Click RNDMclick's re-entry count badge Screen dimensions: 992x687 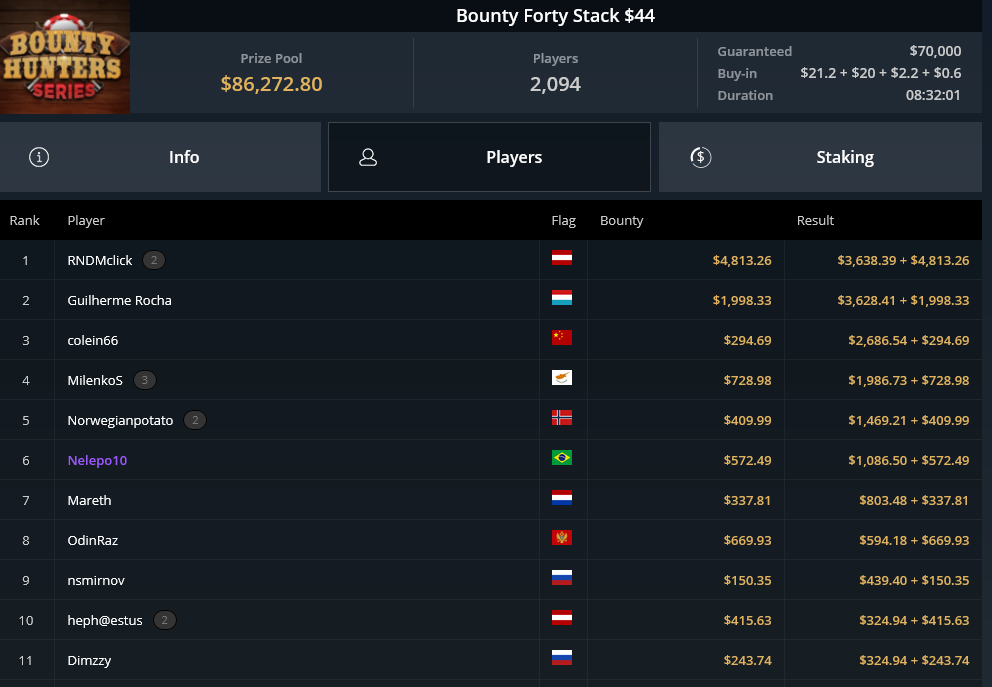154,260
